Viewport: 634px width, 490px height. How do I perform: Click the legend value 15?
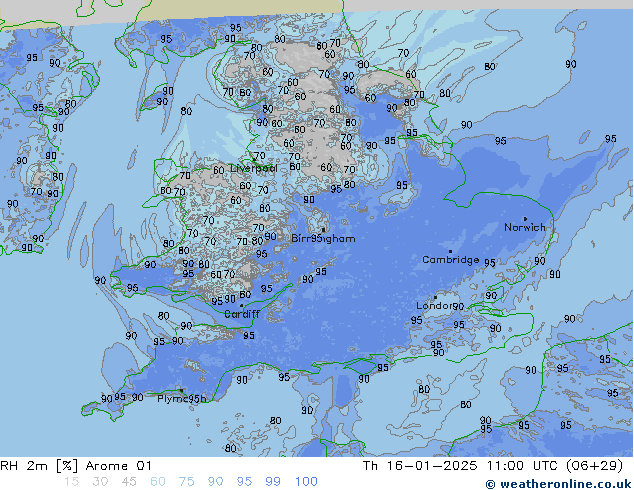(71, 482)
